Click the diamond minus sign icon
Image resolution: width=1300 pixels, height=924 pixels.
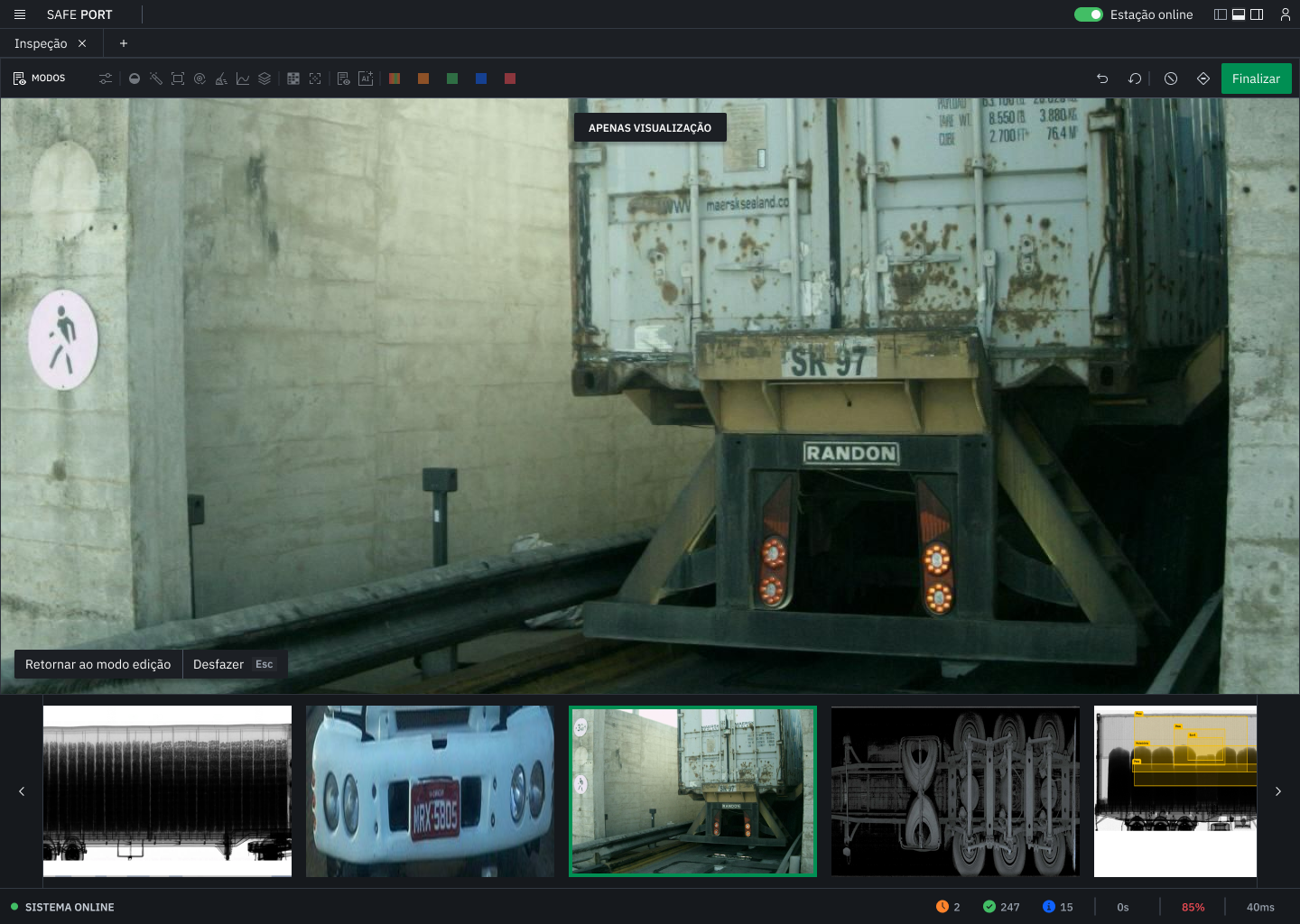tap(1203, 79)
